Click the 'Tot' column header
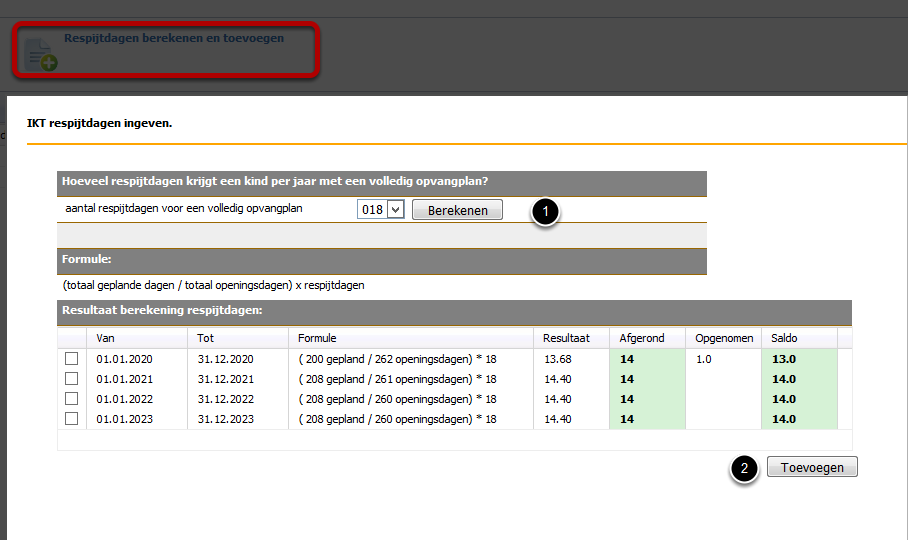The width and height of the screenshot is (908, 540). tap(206, 338)
